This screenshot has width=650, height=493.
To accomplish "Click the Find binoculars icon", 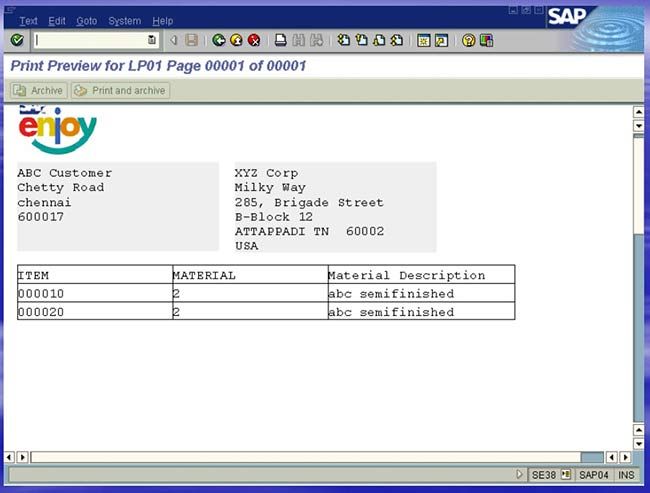I will click(298, 40).
